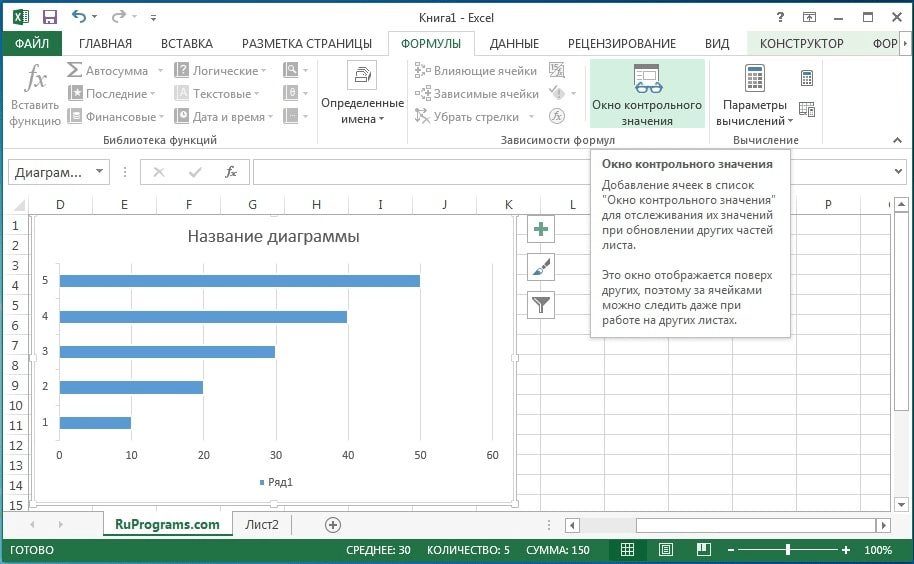
Task: Click Trace Precedents (Влияющие ячейки)
Action: pos(476,71)
